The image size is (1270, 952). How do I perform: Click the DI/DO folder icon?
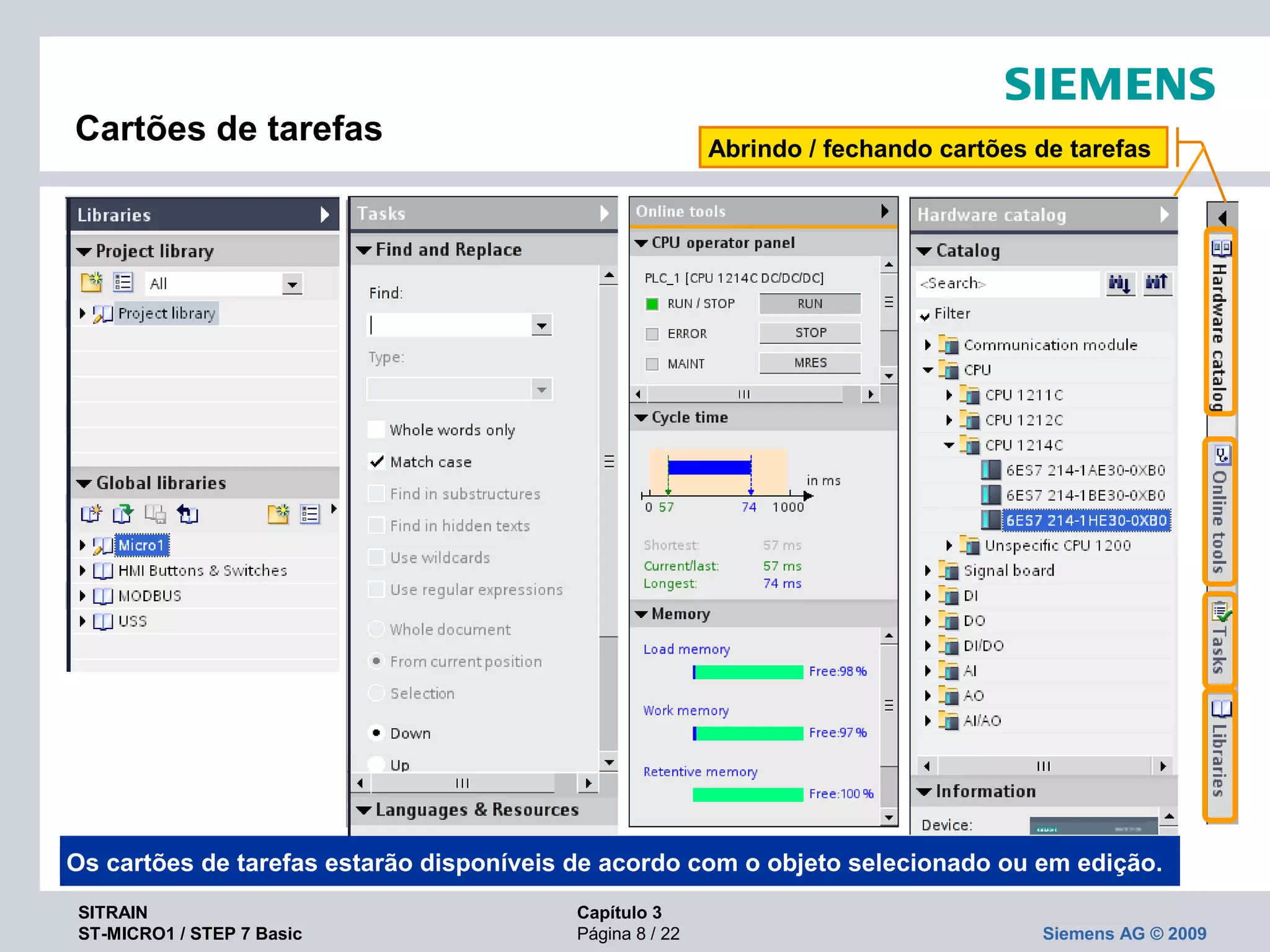pos(949,646)
